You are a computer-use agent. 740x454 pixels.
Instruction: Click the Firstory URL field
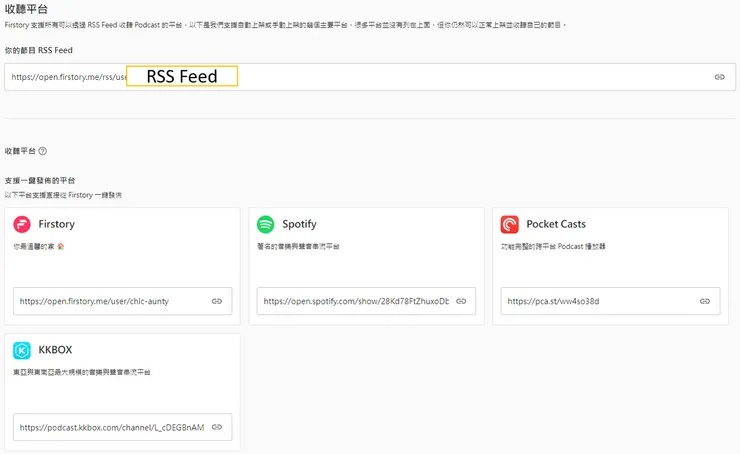click(123, 301)
